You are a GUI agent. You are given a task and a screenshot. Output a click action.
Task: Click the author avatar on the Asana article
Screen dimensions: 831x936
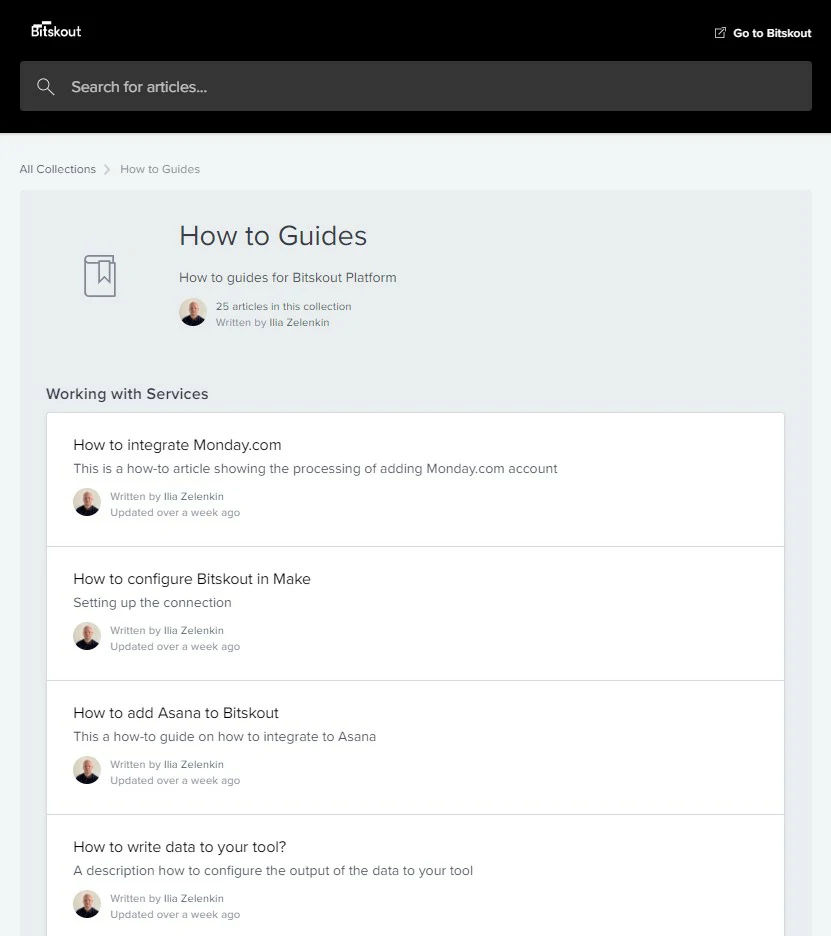(87, 770)
